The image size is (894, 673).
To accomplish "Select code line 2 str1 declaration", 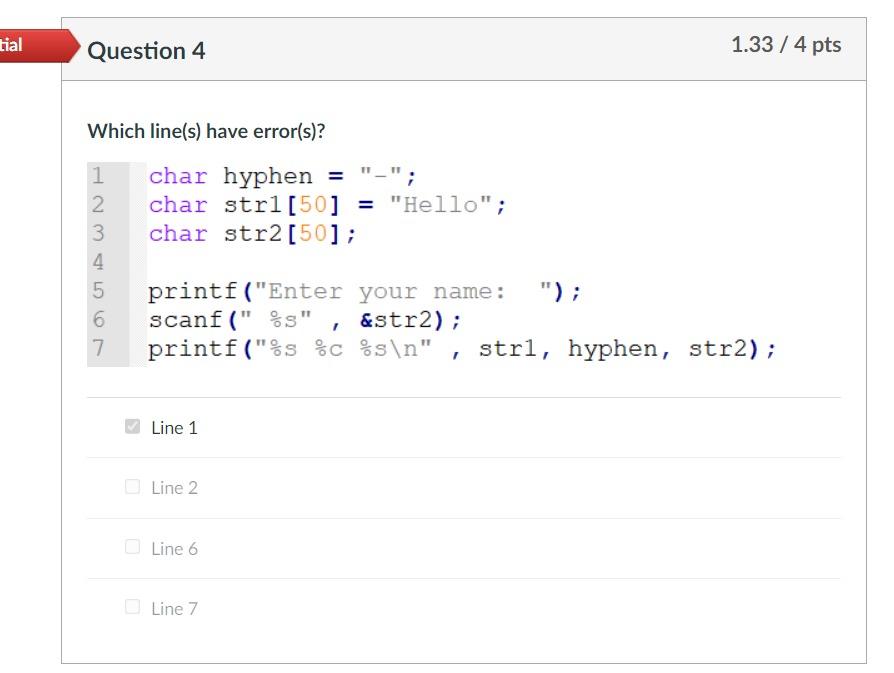I will [x=325, y=204].
